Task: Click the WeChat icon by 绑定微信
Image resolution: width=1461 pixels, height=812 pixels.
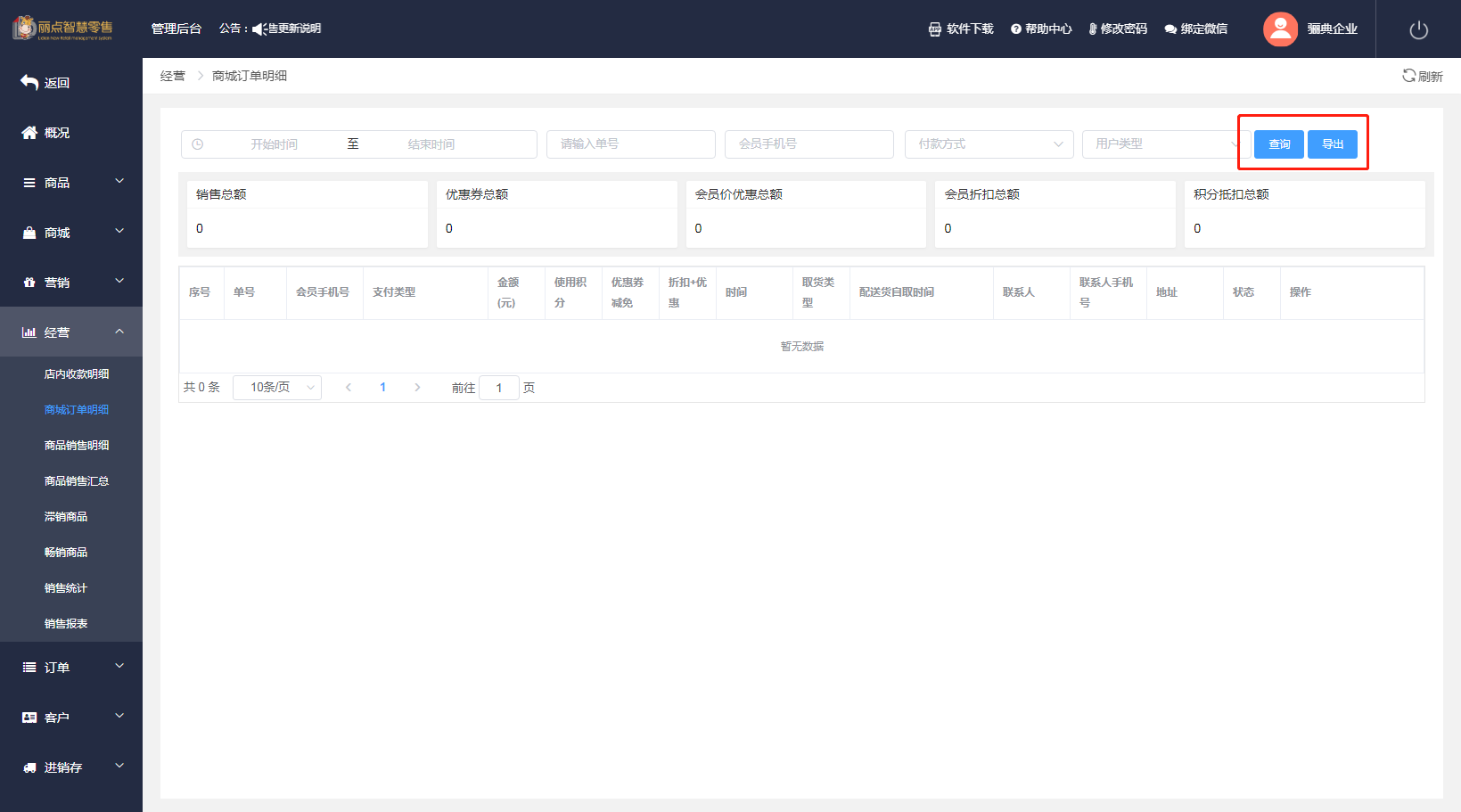Action: (1170, 29)
